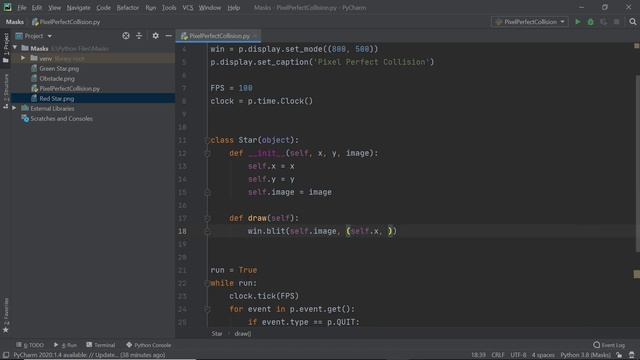Viewport: 640px width, 360px height.
Task: Close the PixelPerfectCollision.py editor tab
Action: pyautogui.click(x=255, y=36)
